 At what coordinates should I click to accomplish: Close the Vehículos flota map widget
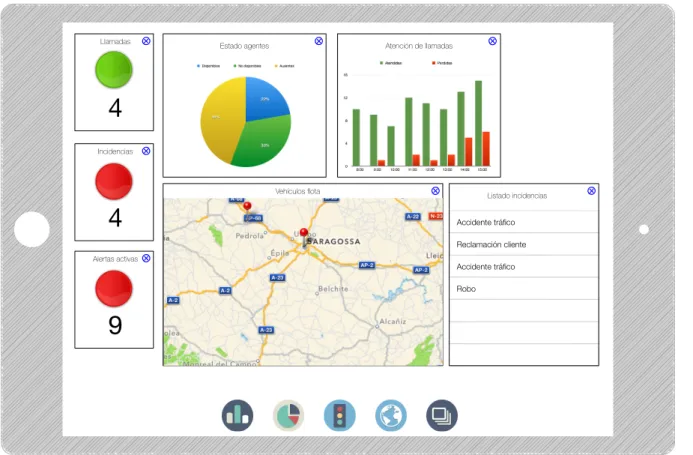coord(435,191)
